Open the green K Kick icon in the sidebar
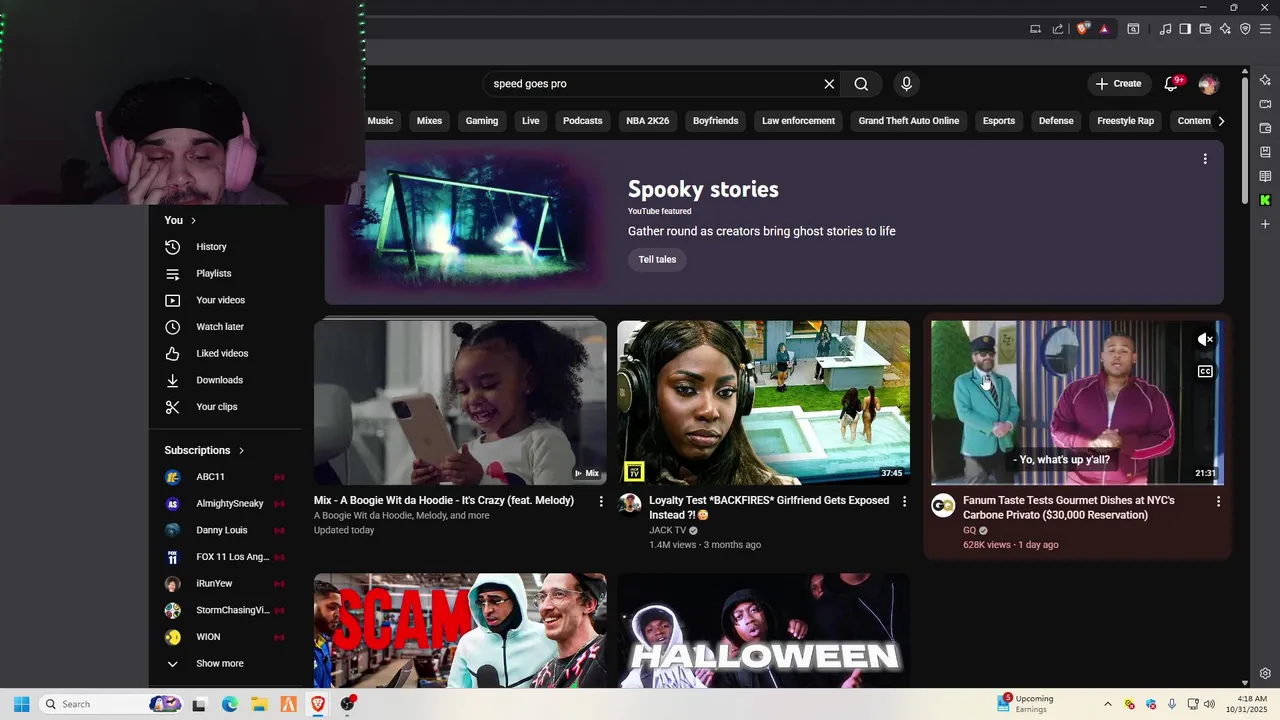 (x=1265, y=200)
